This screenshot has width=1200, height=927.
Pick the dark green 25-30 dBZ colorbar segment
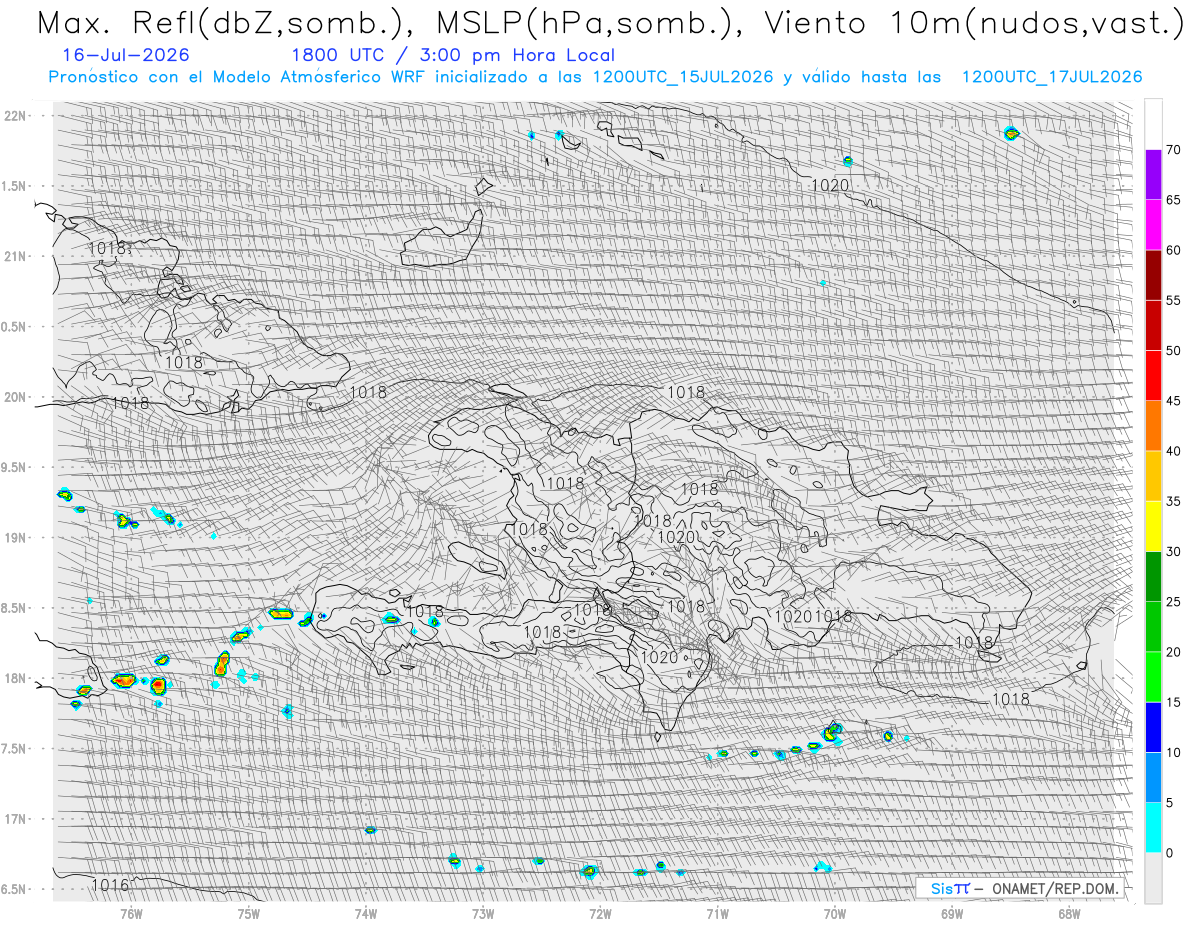click(x=1153, y=577)
